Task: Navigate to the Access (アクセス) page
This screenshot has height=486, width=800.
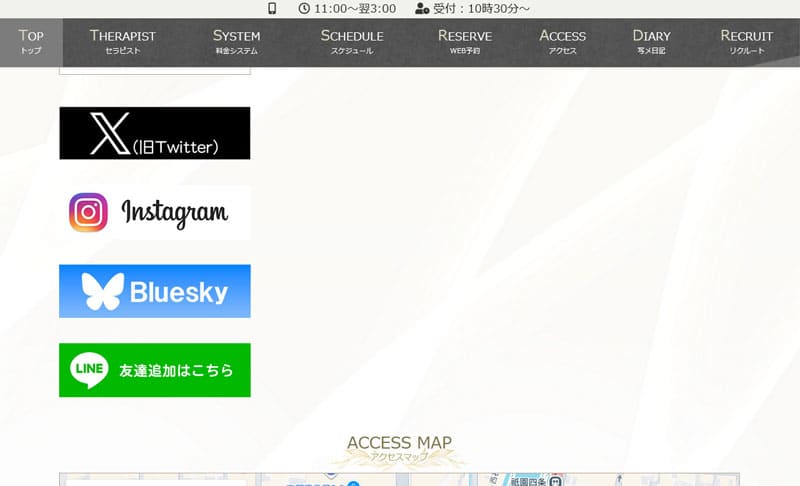Action: click(562, 42)
